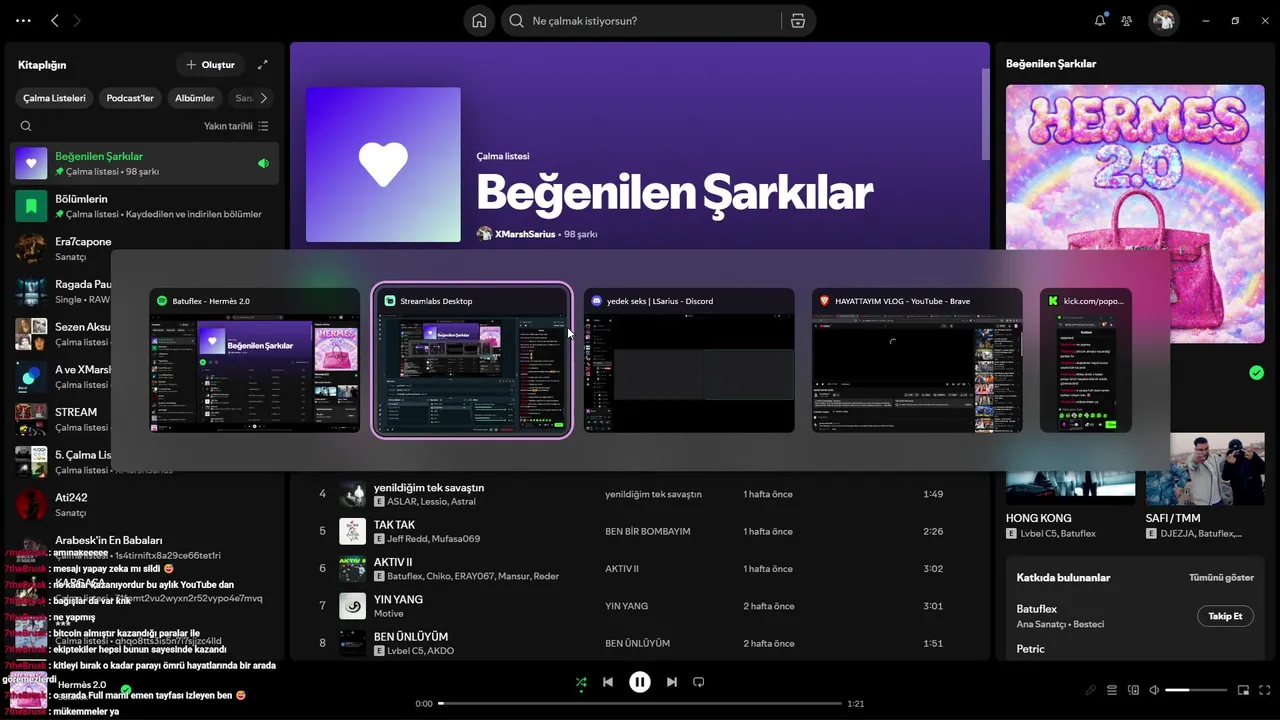
Task: Select the AKTIV II track row
Action: (x=640, y=569)
